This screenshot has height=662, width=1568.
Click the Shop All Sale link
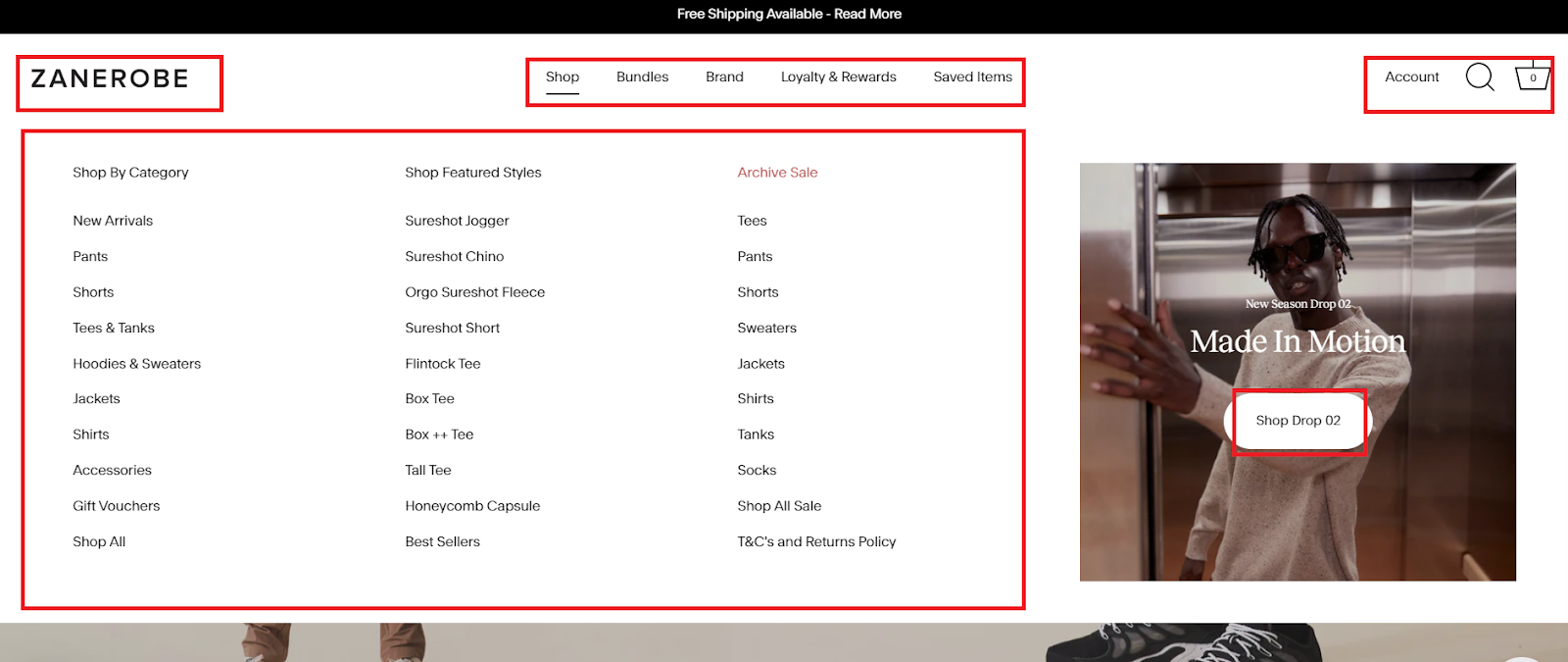[x=780, y=506]
